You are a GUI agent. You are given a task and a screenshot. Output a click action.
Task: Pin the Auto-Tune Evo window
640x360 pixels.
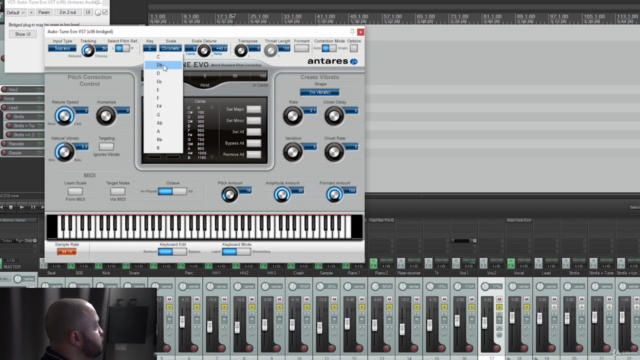(352, 32)
